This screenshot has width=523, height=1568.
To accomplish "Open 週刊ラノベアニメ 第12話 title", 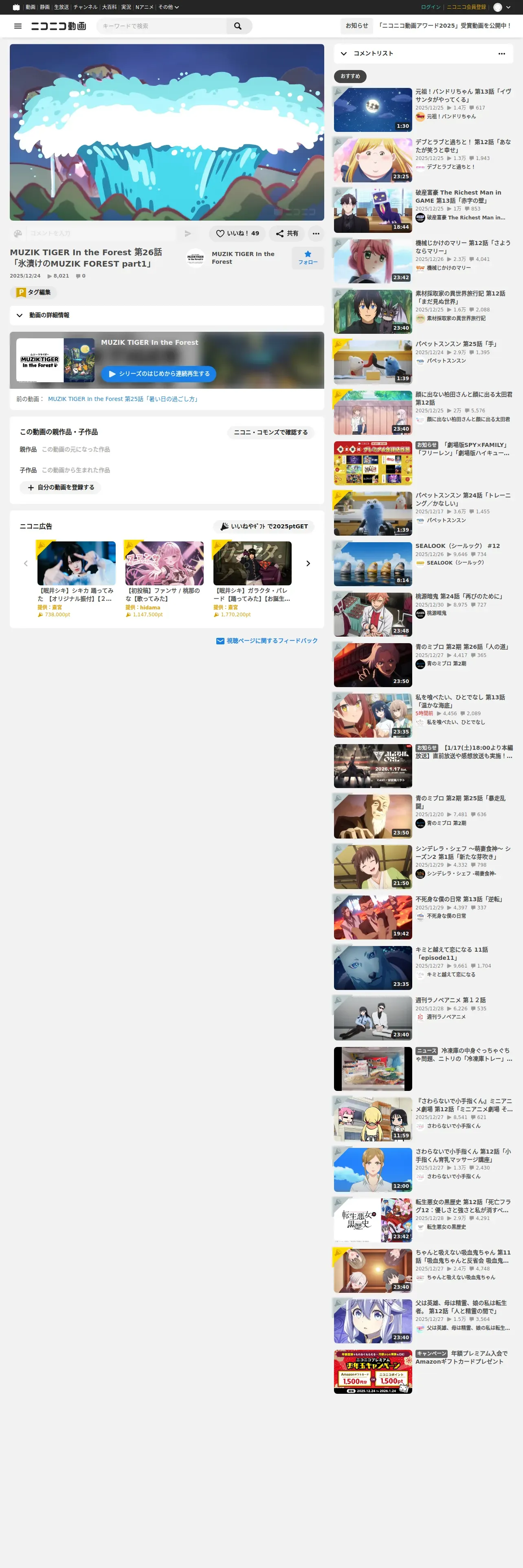I will (x=450, y=1000).
